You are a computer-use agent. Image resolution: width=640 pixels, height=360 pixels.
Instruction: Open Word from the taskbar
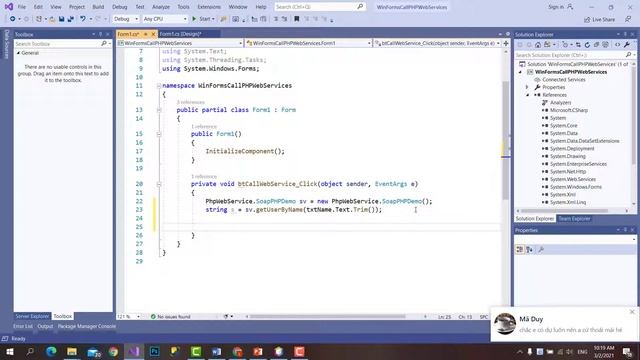216,351
